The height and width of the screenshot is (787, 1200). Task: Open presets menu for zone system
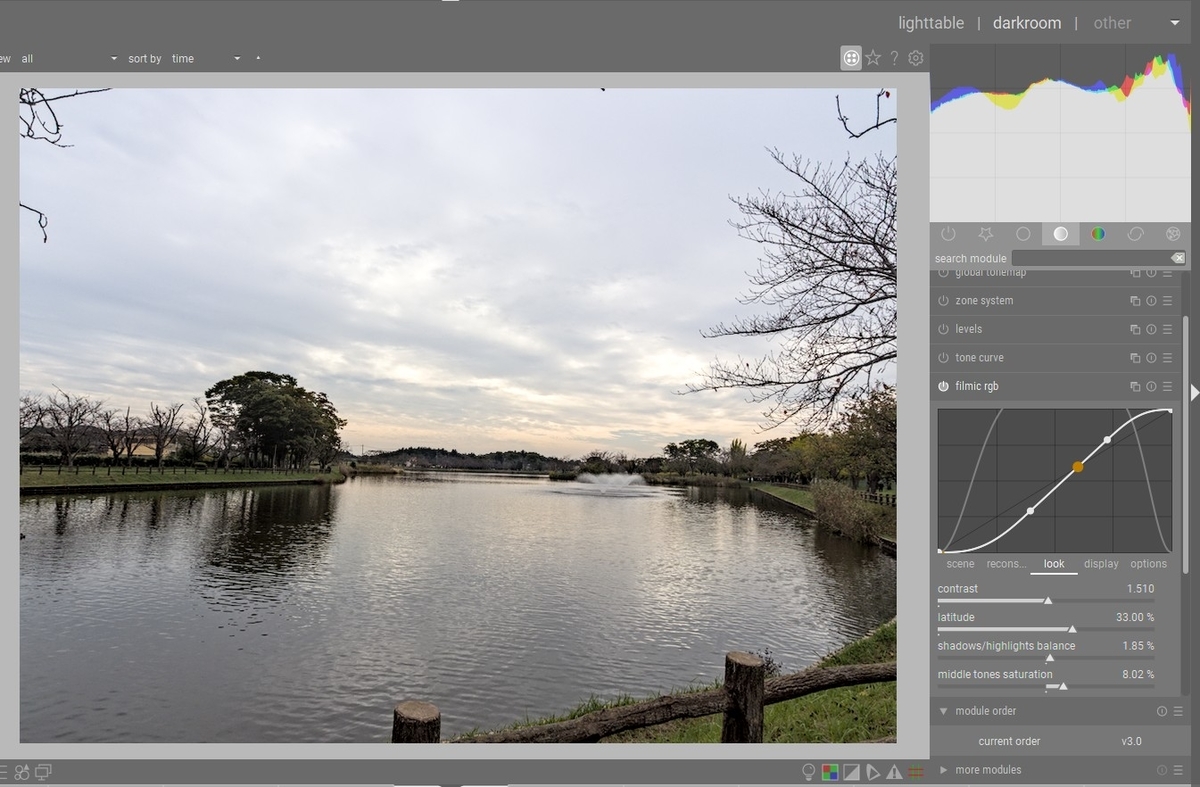1167,301
